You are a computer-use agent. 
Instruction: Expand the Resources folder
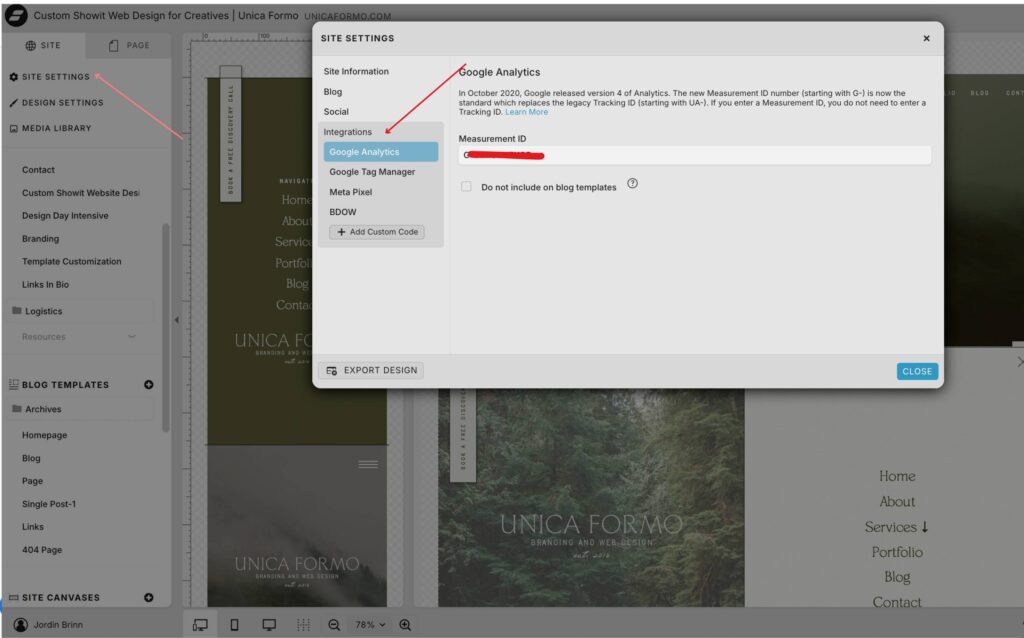tap(132, 337)
